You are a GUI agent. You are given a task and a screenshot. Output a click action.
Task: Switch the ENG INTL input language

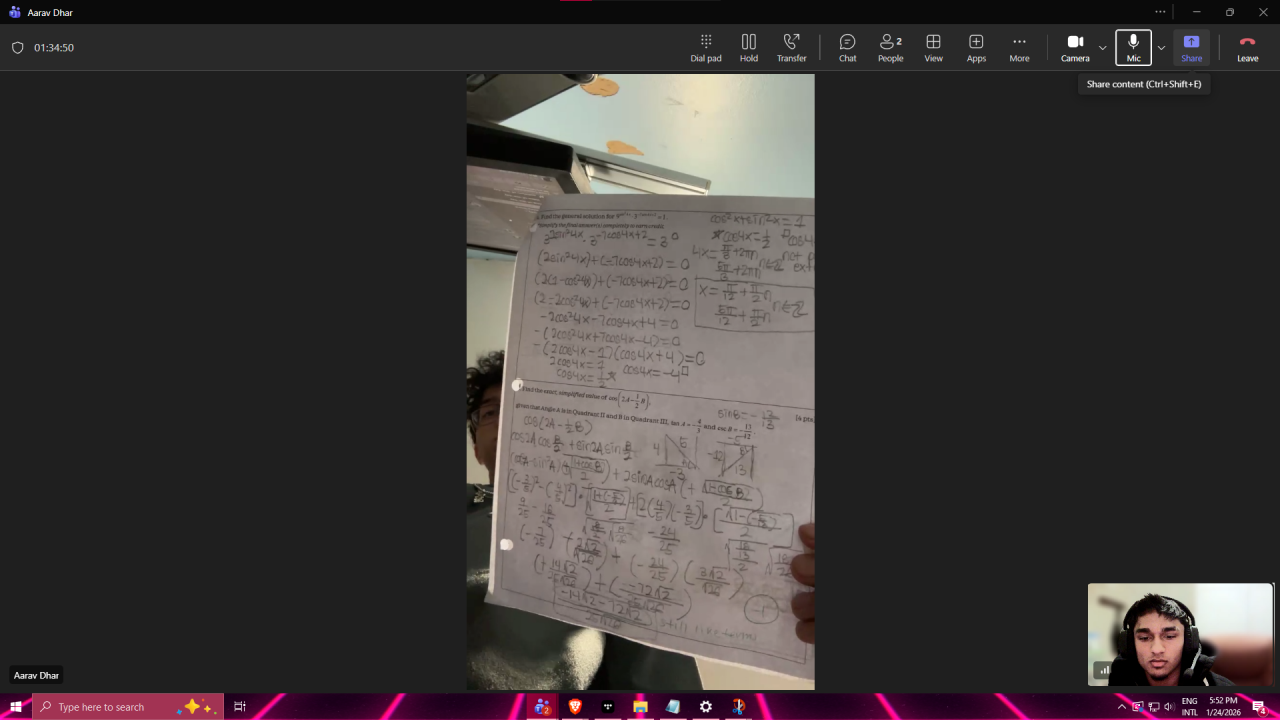click(x=1189, y=707)
